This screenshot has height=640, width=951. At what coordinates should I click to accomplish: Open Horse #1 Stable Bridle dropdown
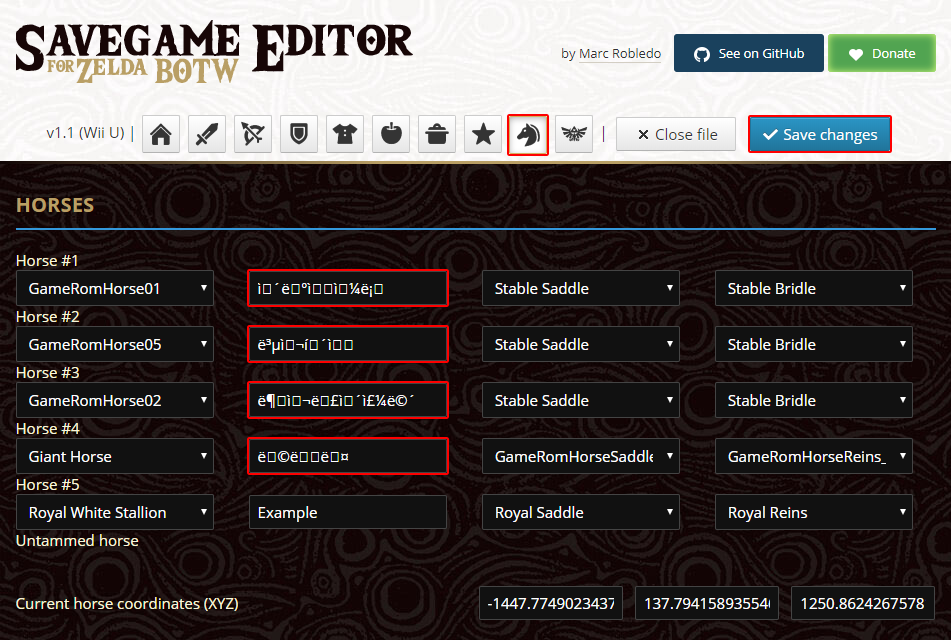click(813, 288)
